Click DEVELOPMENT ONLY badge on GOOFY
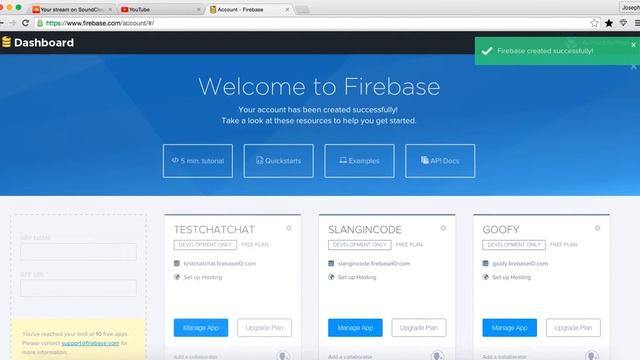640x360 pixels. [514, 244]
